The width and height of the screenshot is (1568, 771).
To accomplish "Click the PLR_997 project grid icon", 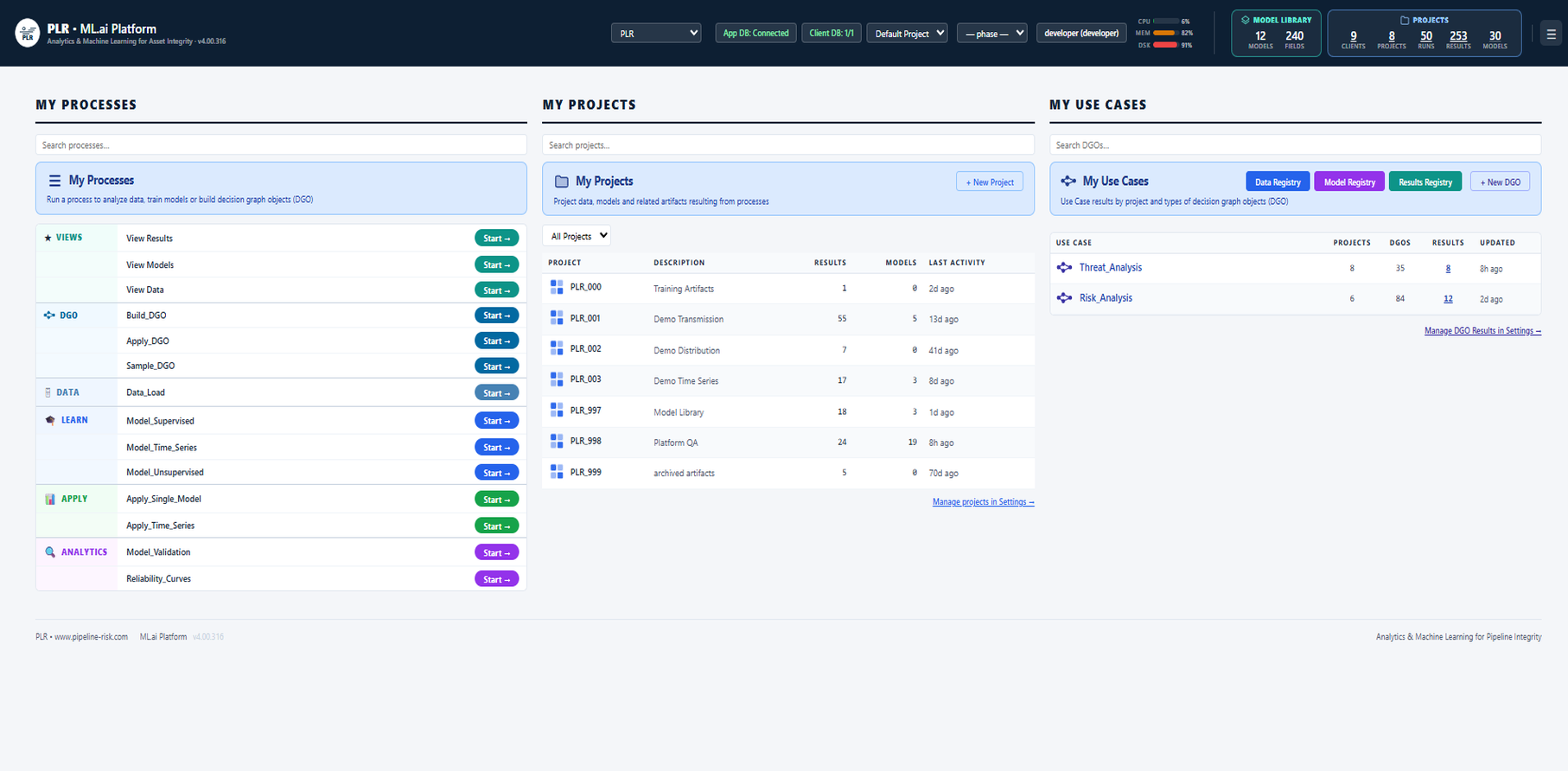I will pos(557,411).
